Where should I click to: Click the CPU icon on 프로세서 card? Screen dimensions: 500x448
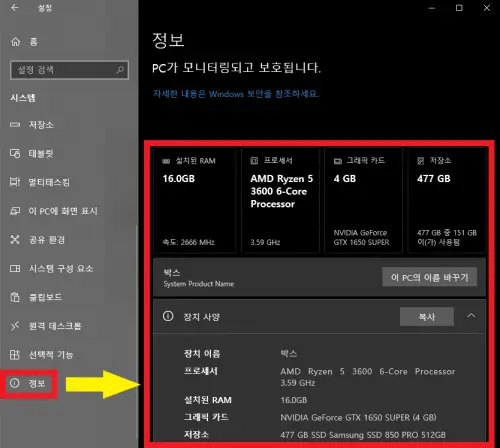tap(254, 161)
